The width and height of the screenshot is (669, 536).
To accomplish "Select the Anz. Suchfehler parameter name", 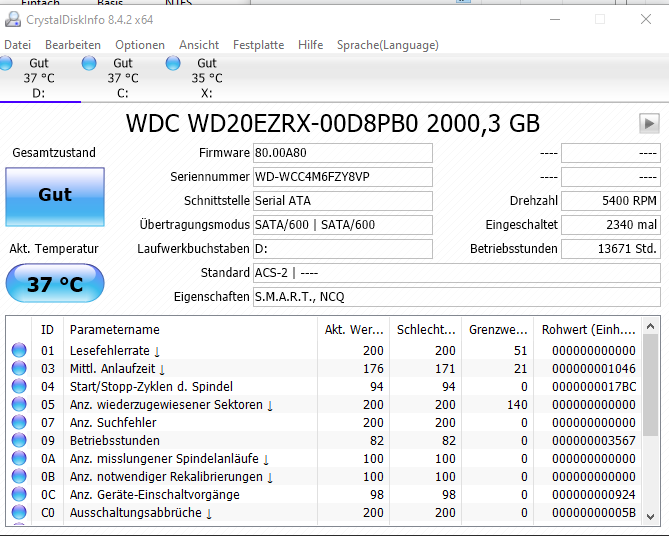I will (113, 422).
